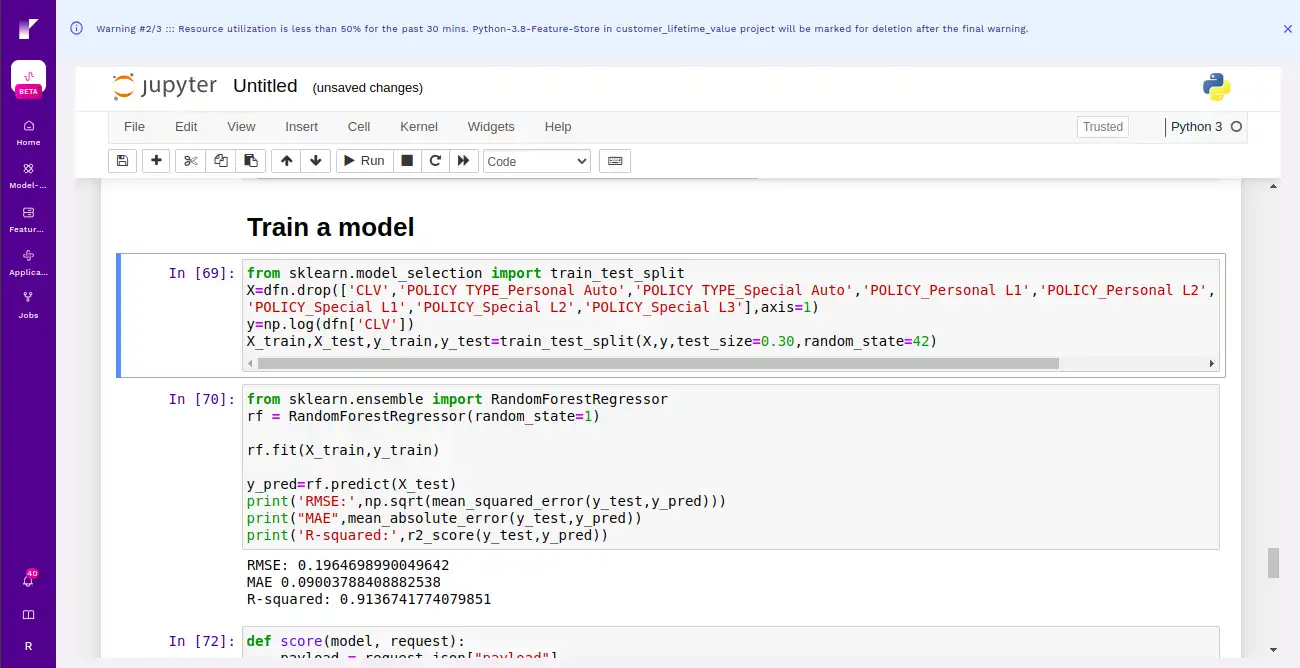Open notifications bell with 40 badge
1300x668 pixels.
[28, 580]
